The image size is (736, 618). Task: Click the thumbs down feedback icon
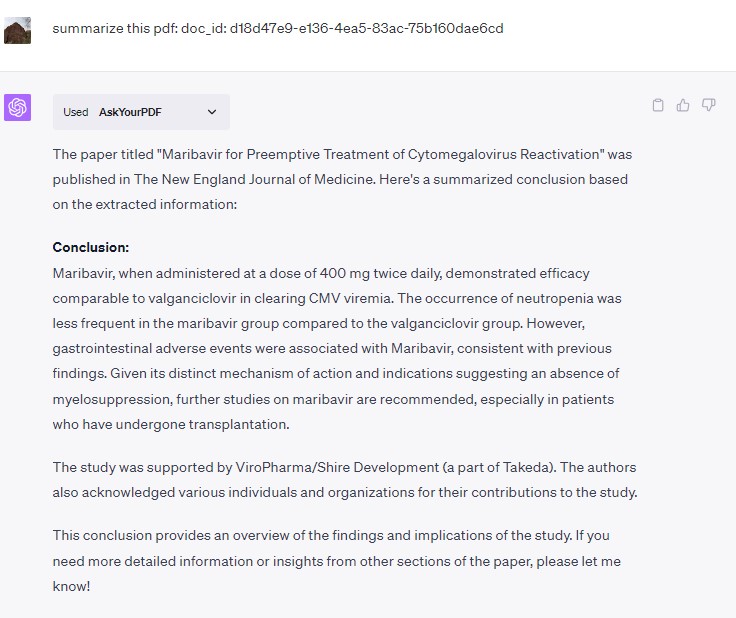coord(708,105)
